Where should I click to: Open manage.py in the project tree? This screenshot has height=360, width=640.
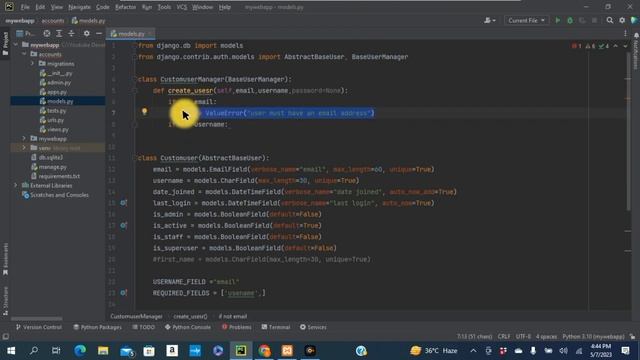(49, 167)
